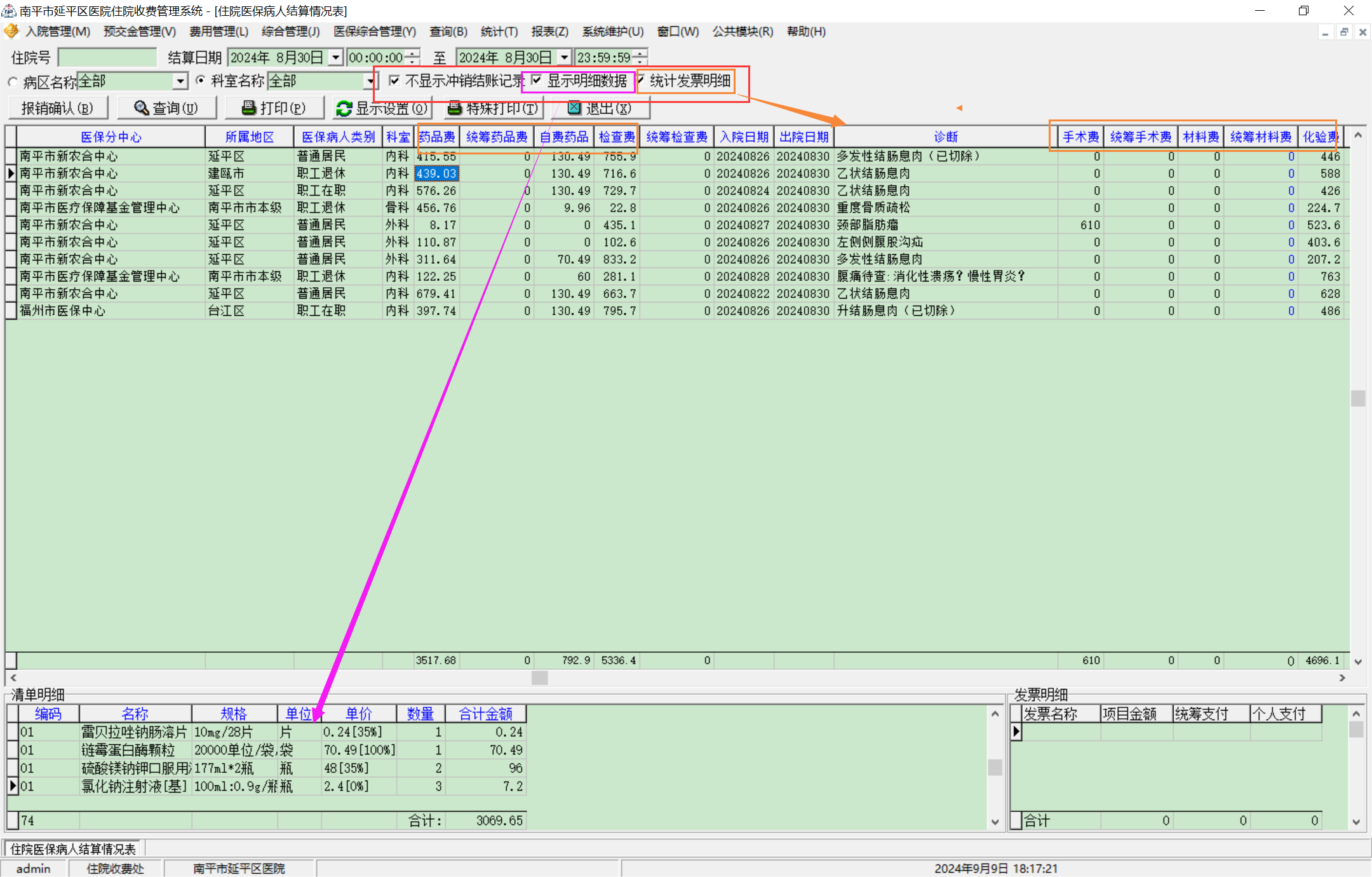Click the application icon left of 入院管理
The image size is (1372, 877).
(11, 31)
